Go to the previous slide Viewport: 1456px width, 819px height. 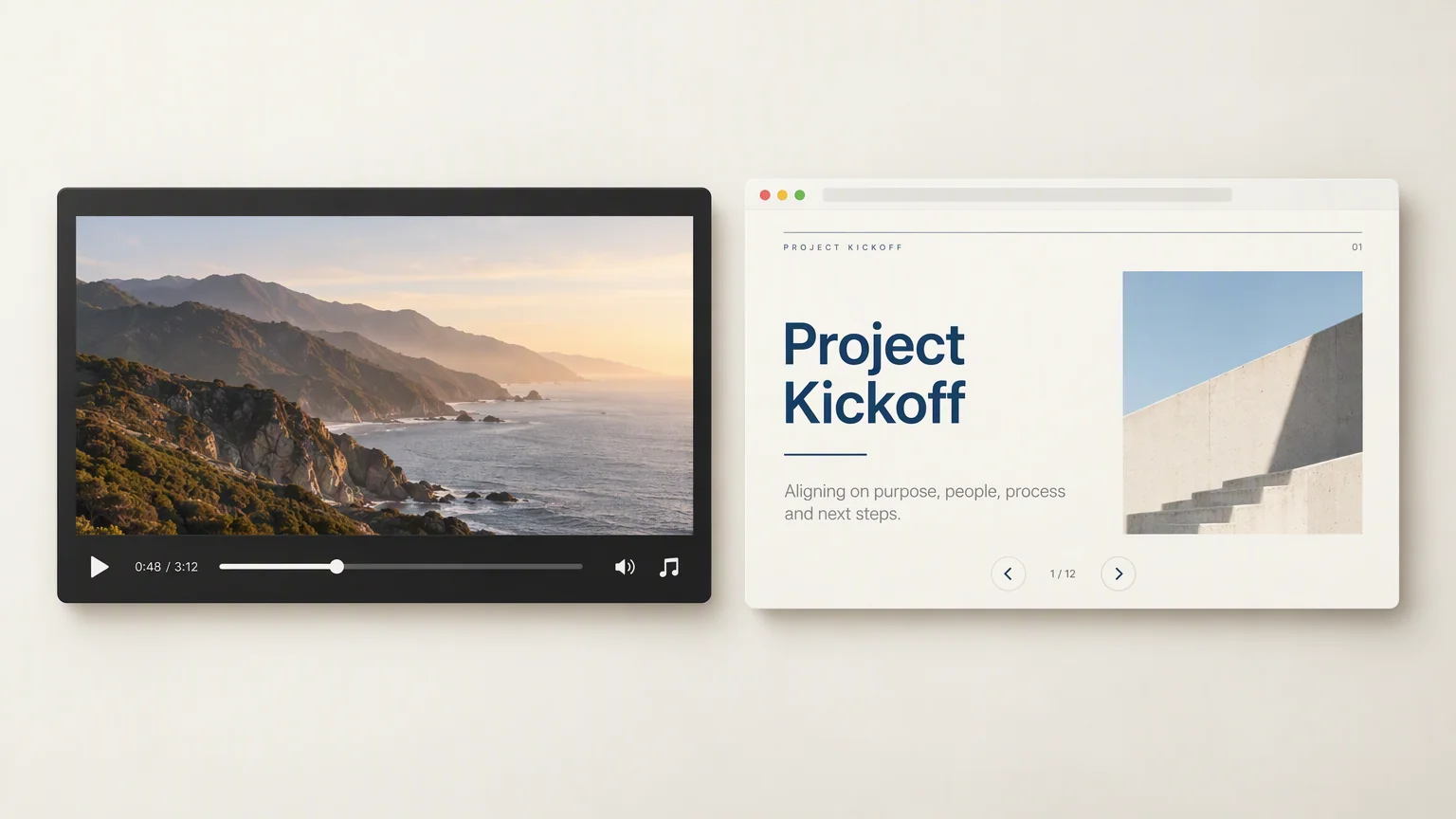1008,573
